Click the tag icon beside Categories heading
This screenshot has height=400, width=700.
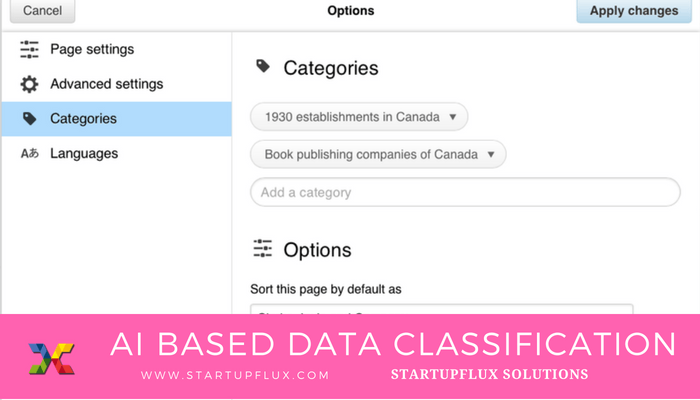coord(263,67)
